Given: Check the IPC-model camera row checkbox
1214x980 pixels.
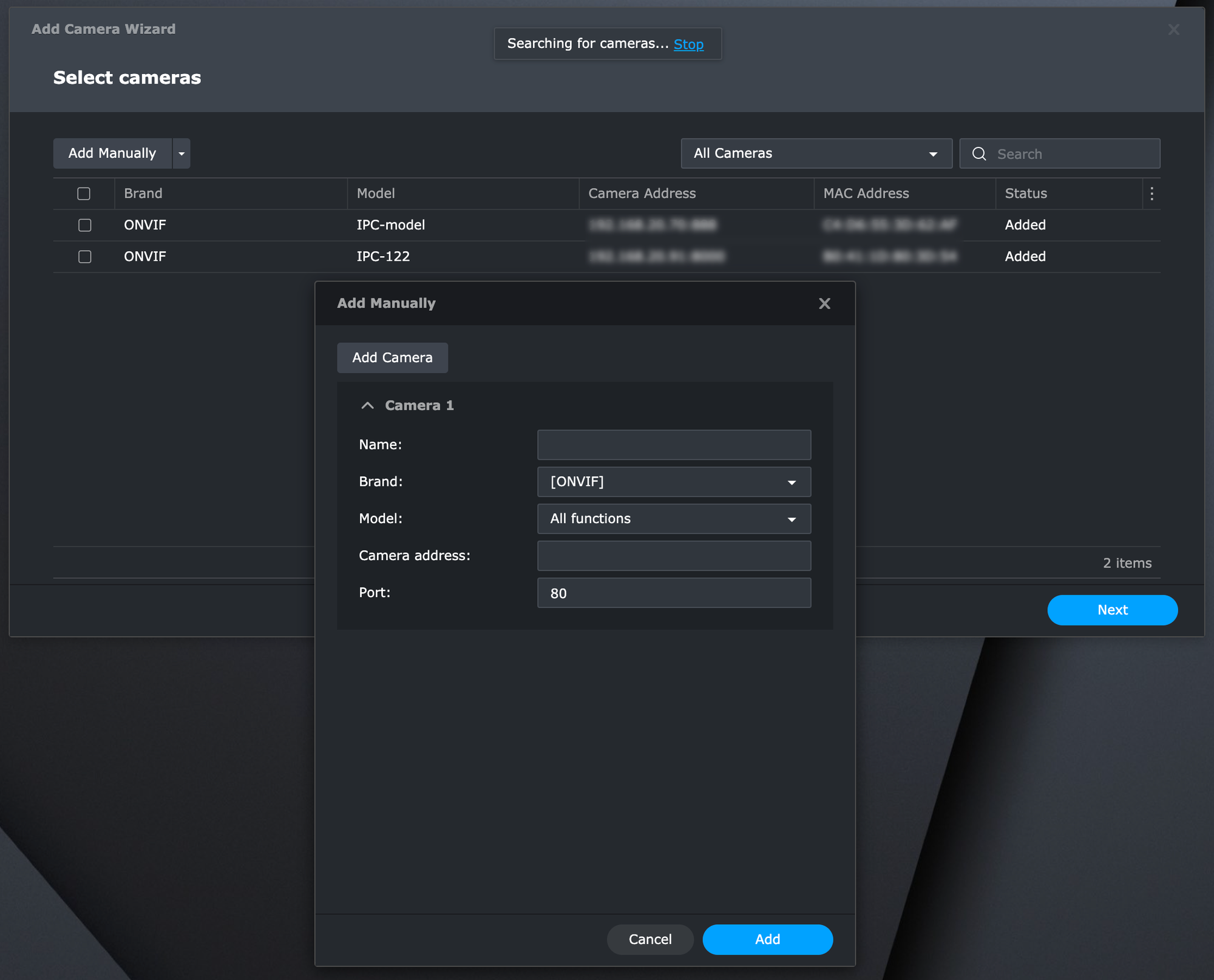Looking at the screenshot, I should coord(85,225).
